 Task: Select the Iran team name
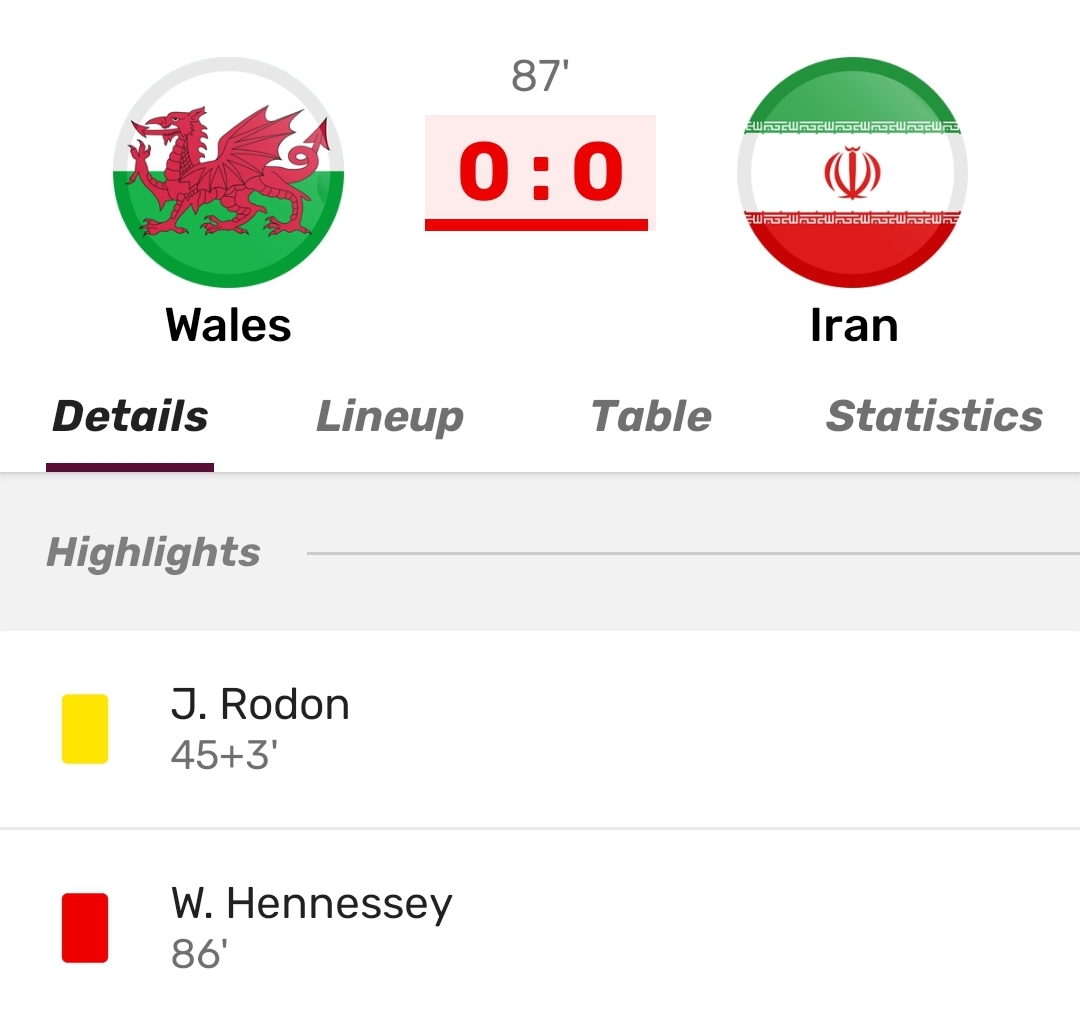point(853,325)
